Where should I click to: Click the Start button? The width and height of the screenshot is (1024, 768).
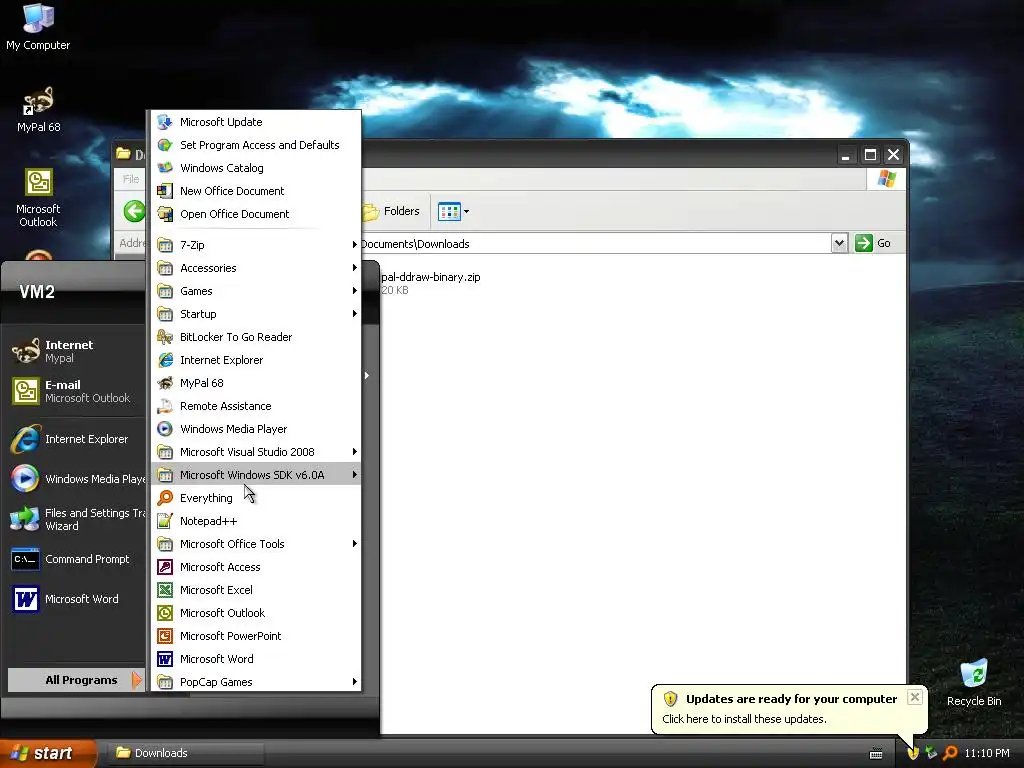[48, 753]
